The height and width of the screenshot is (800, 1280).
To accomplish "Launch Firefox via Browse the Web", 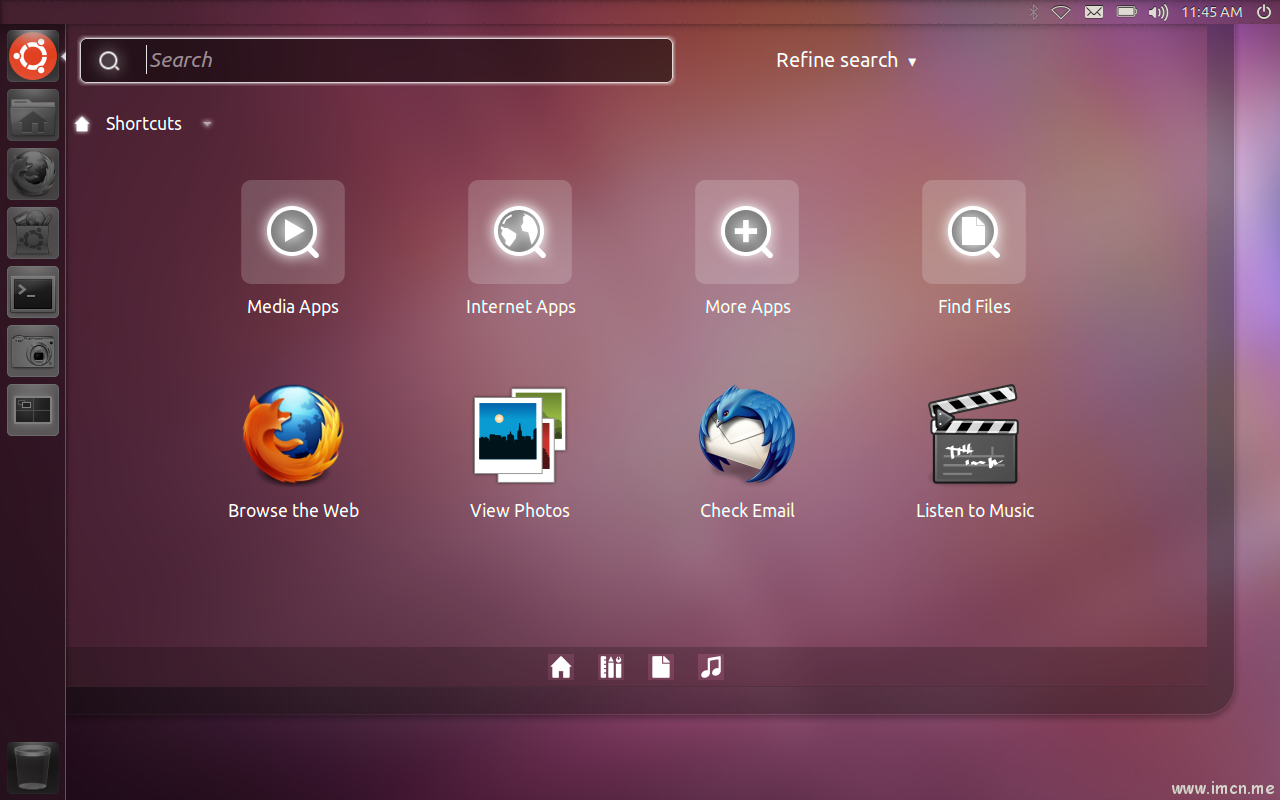I will tap(293, 435).
